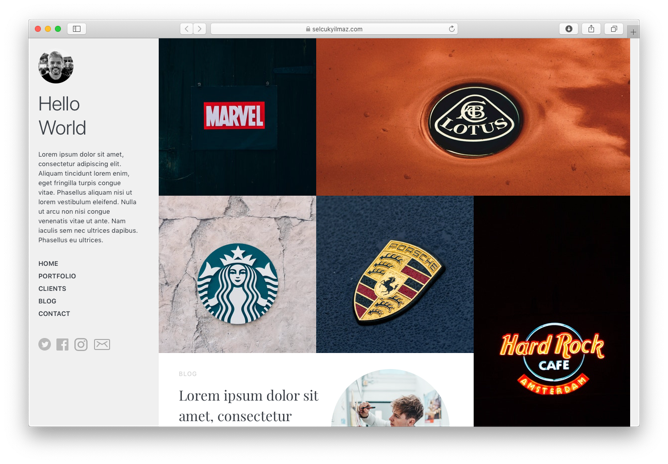Screen dimensions: 668x464
Task: Open the Lotus badge tile
Action: (x=473, y=117)
